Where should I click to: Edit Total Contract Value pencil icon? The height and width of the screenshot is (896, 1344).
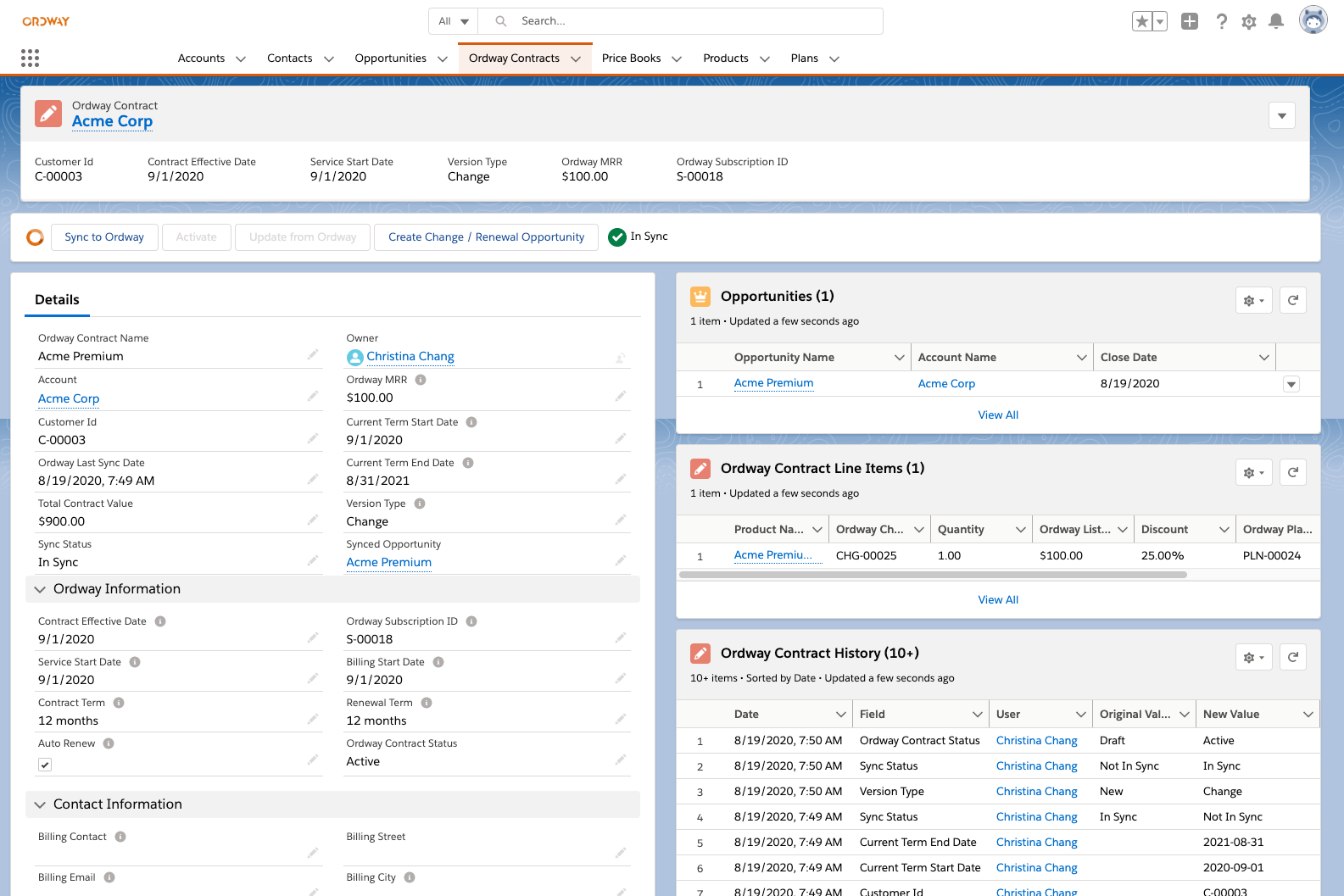[313, 520]
